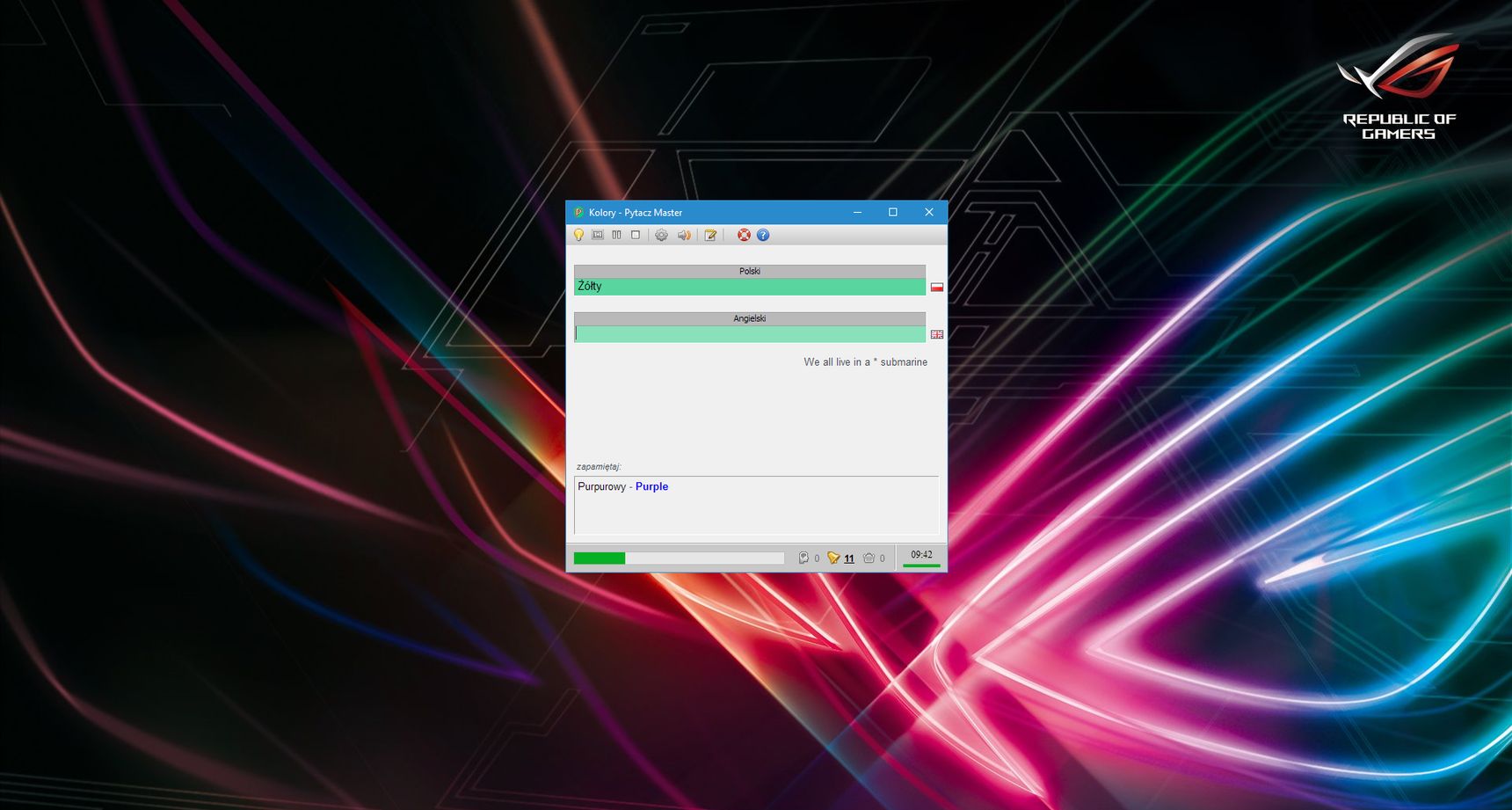This screenshot has width=1512, height=810.
Task: Click the hint text 'We all live in a * submarine'
Action: pyautogui.click(x=865, y=361)
